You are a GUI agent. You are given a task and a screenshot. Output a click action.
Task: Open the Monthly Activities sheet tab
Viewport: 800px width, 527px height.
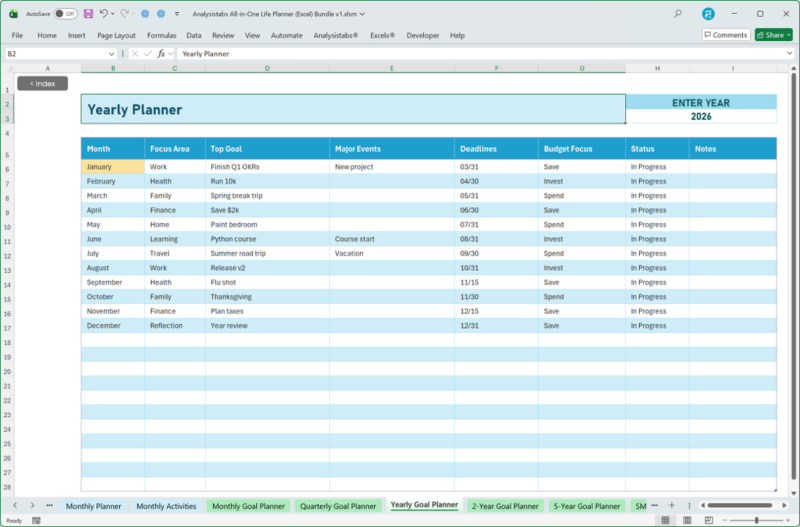(166, 506)
